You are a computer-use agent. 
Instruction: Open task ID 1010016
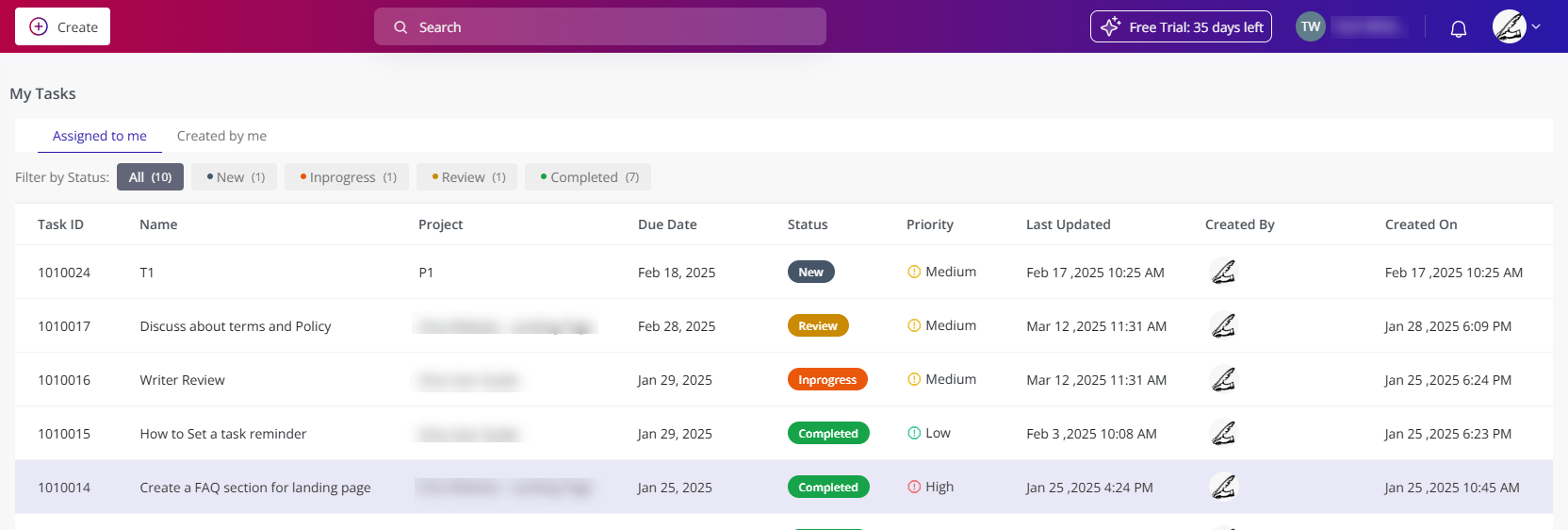coord(64,380)
